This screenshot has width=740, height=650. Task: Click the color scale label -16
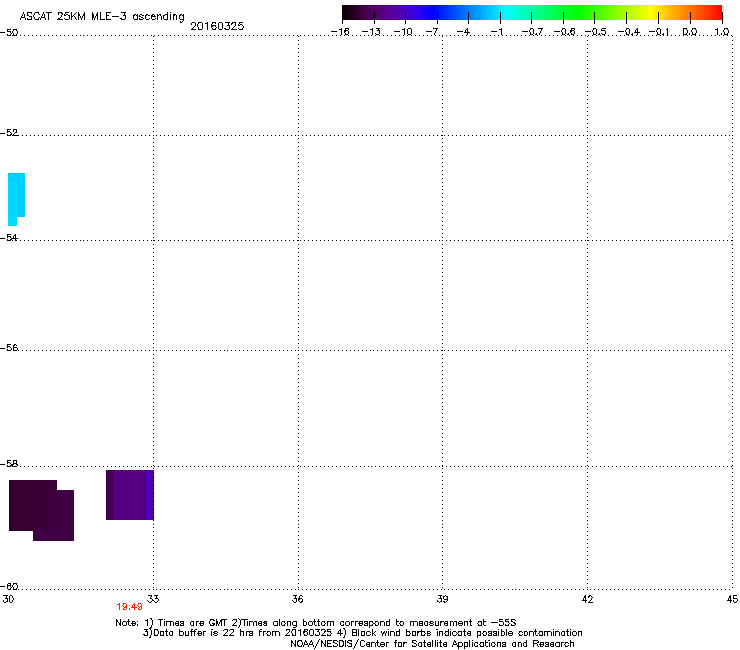(340, 32)
